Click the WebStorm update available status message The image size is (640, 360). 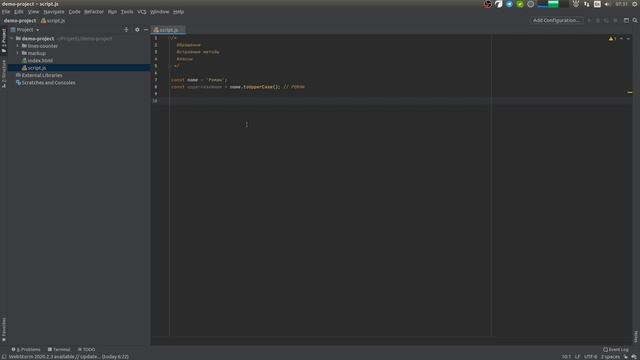click(x=69, y=357)
